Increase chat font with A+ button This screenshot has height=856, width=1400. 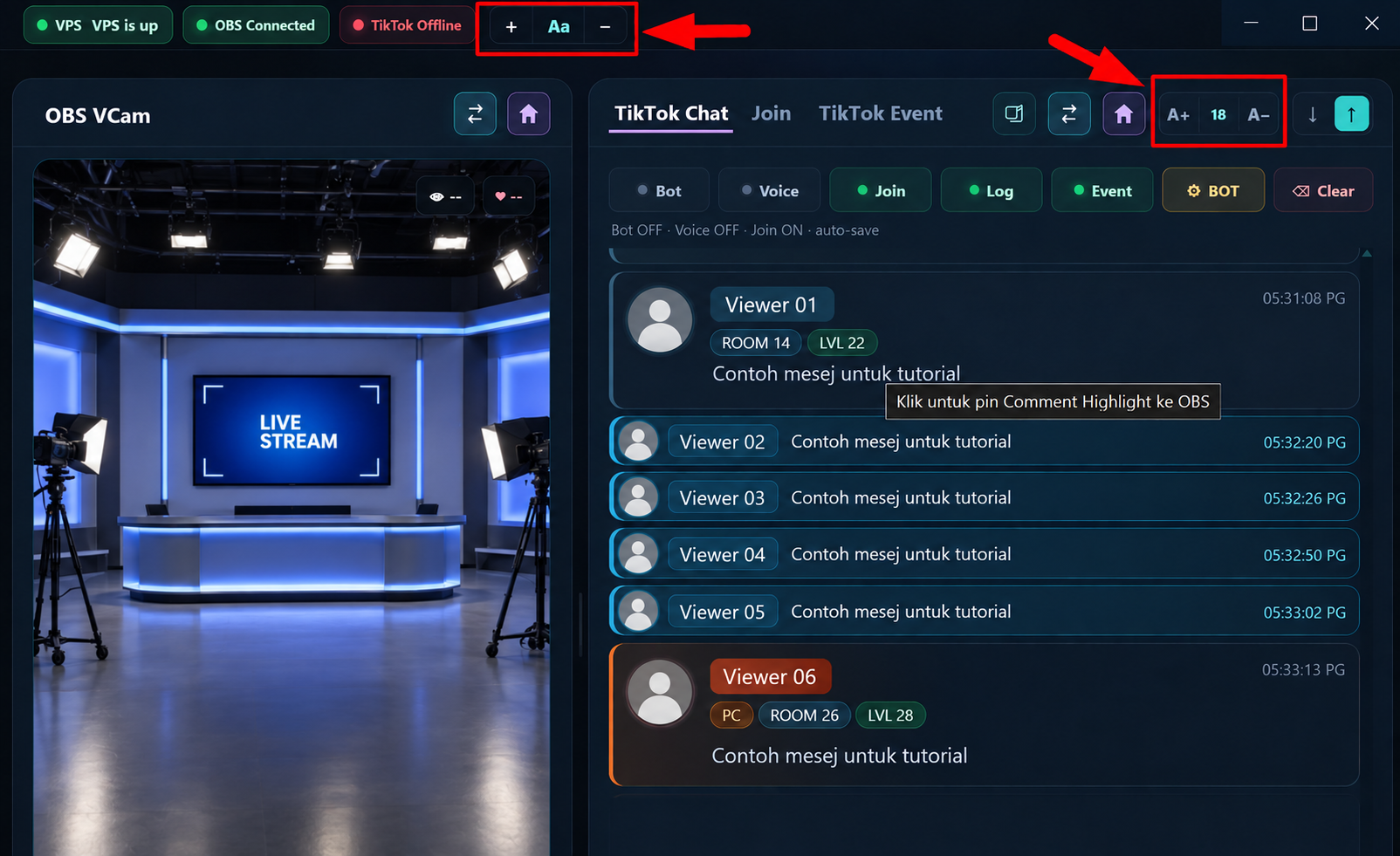(x=1178, y=114)
